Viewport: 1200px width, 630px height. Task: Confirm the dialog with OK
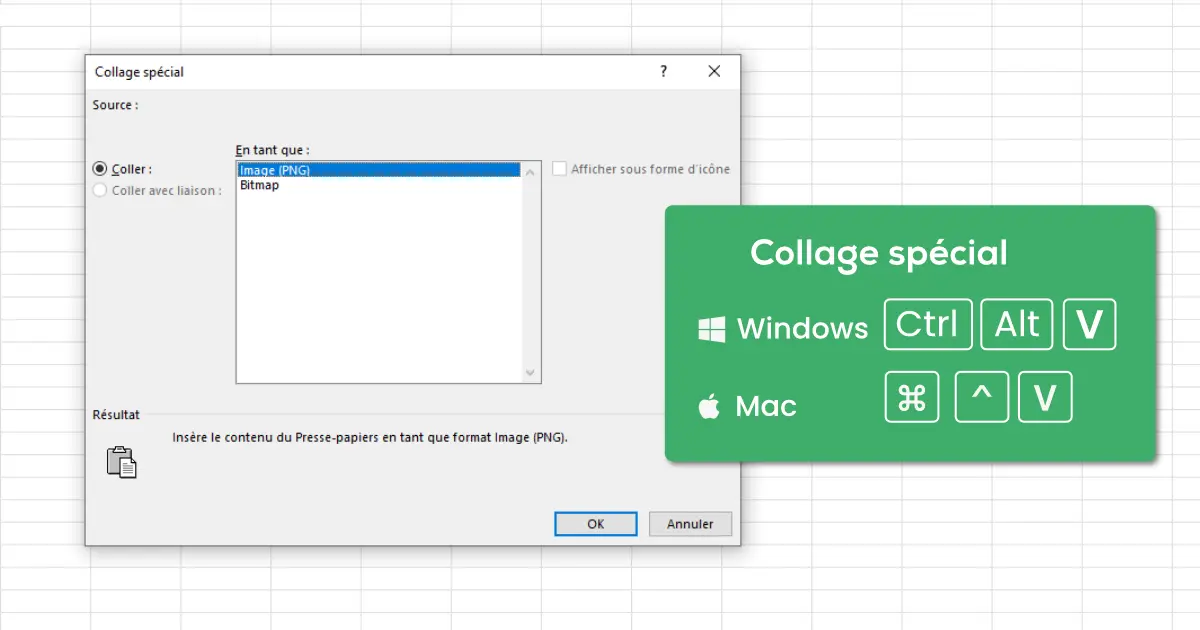click(596, 524)
